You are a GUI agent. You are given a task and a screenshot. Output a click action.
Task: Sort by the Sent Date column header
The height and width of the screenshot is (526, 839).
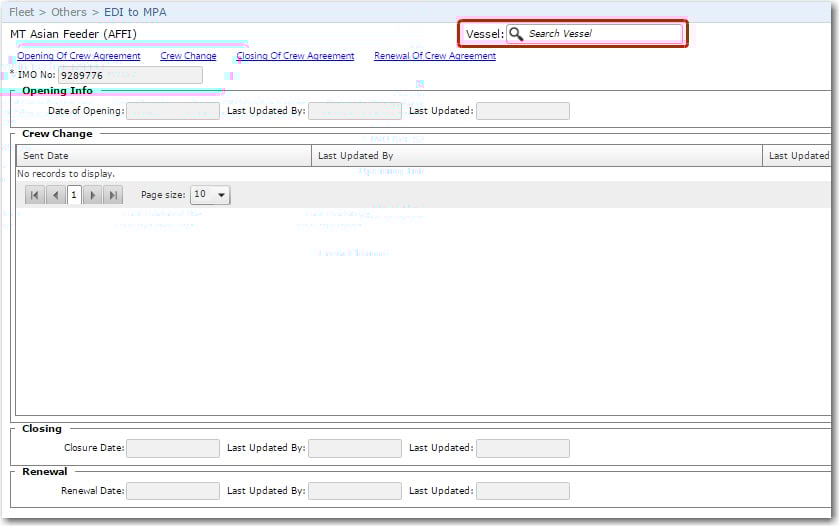coord(46,156)
